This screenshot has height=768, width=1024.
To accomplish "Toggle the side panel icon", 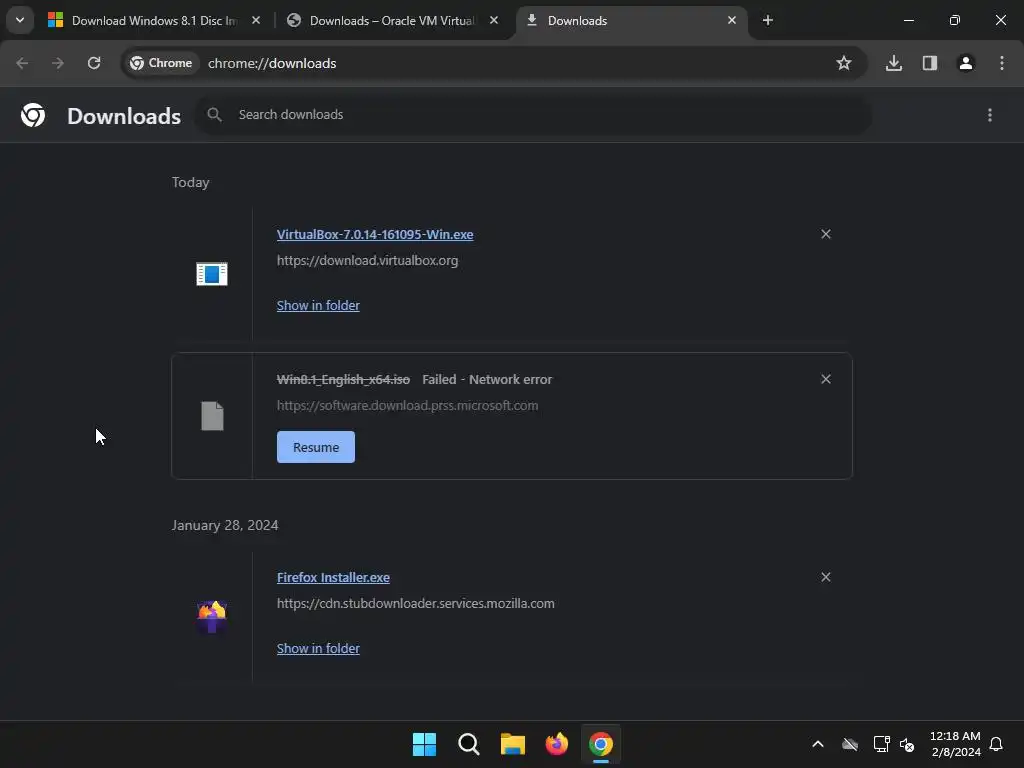I will (x=930, y=63).
